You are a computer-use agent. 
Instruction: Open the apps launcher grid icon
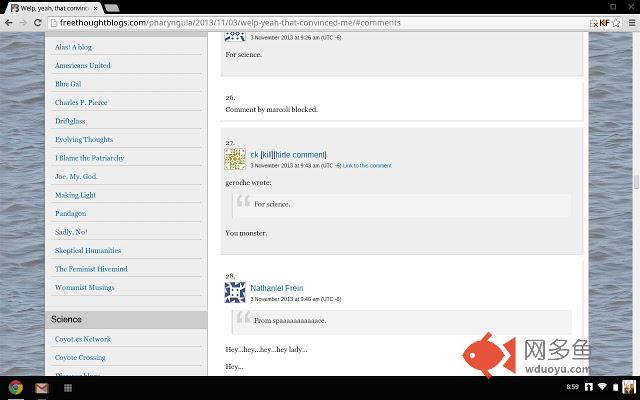[x=68, y=387]
